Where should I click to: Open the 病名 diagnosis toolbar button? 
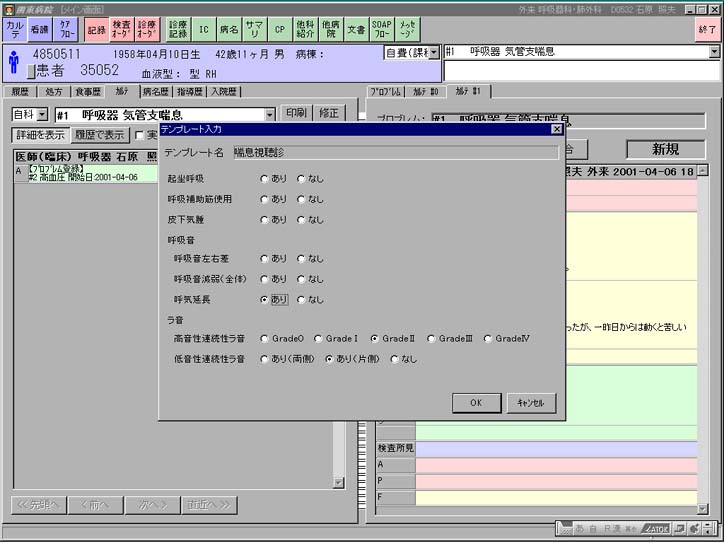pyautogui.click(x=229, y=30)
